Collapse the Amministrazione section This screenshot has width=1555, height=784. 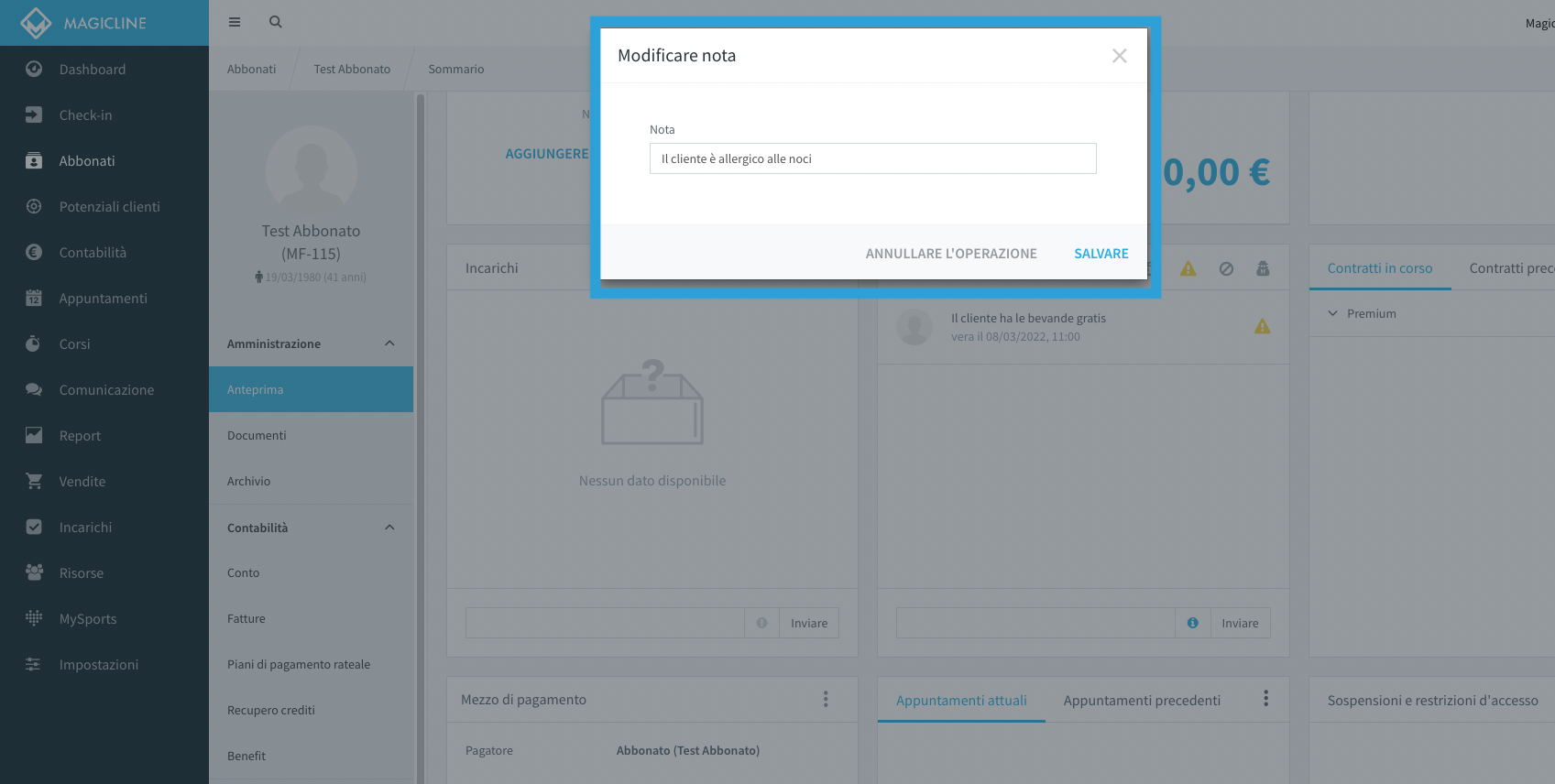pos(389,343)
